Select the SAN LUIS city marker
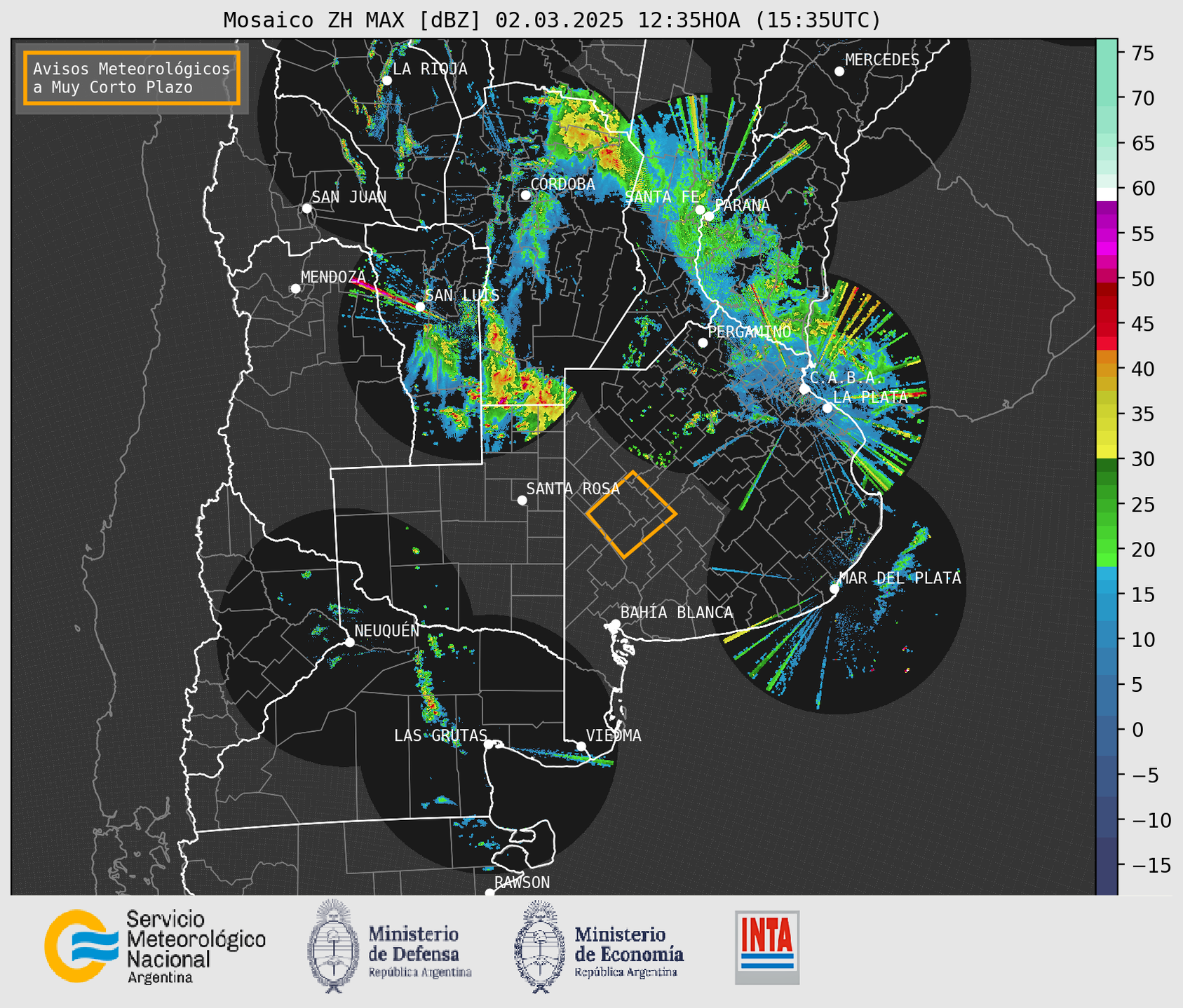 coord(420,306)
